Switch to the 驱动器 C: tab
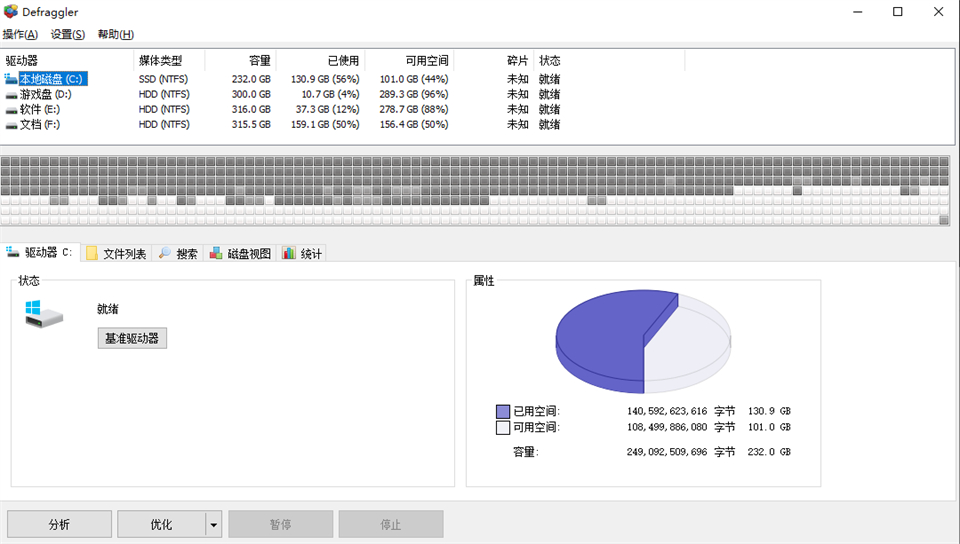Viewport: 960px width, 544px height. coord(40,254)
